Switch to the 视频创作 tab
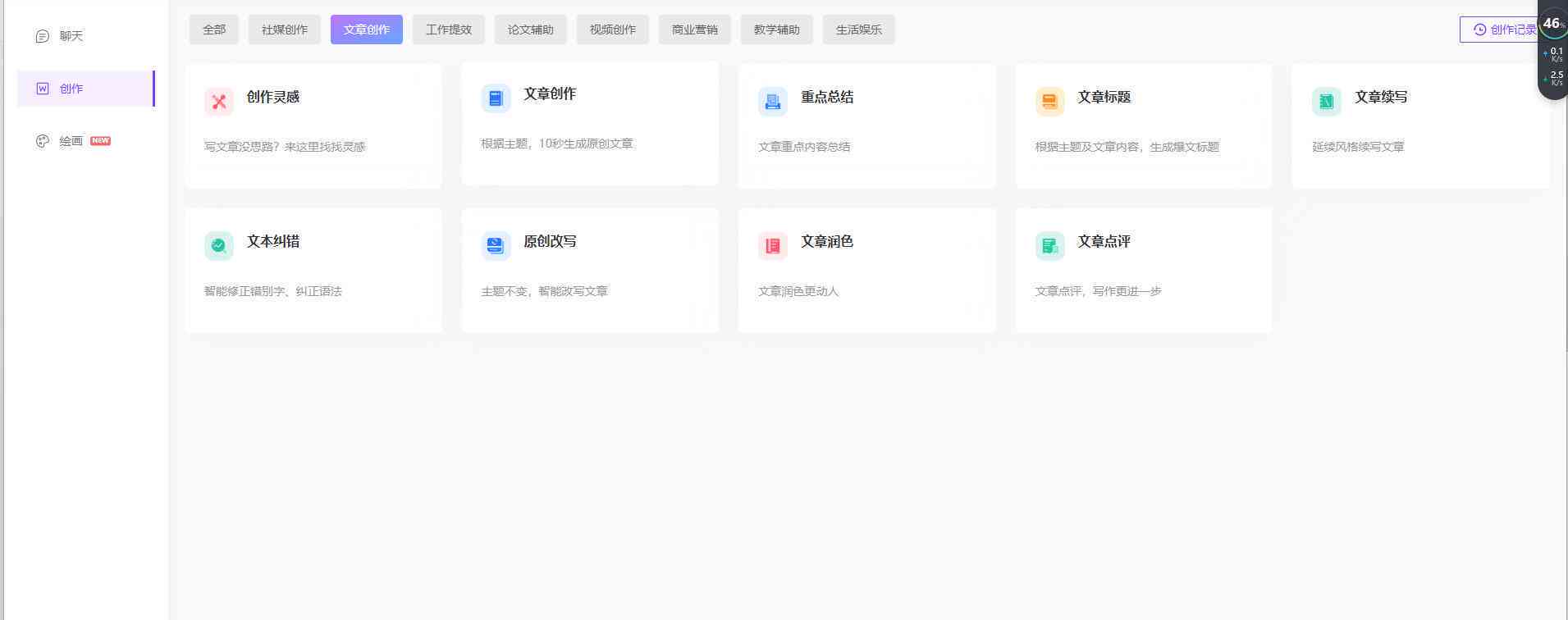Screen dimensions: 1568x620 pos(613,30)
